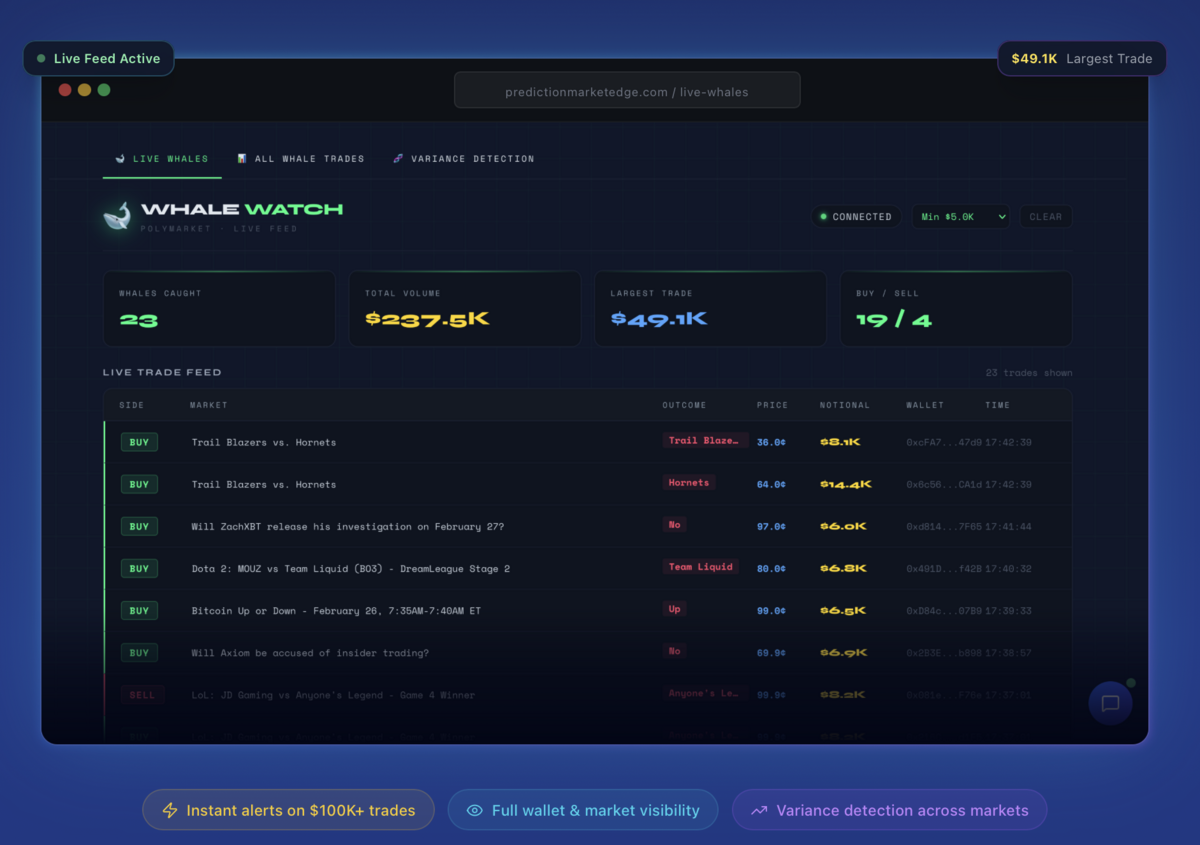Click LoL: JD Gaming vs Anyone's Legend market
This screenshot has height=845, width=1200.
pyautogui.click(x=333, y=695)
